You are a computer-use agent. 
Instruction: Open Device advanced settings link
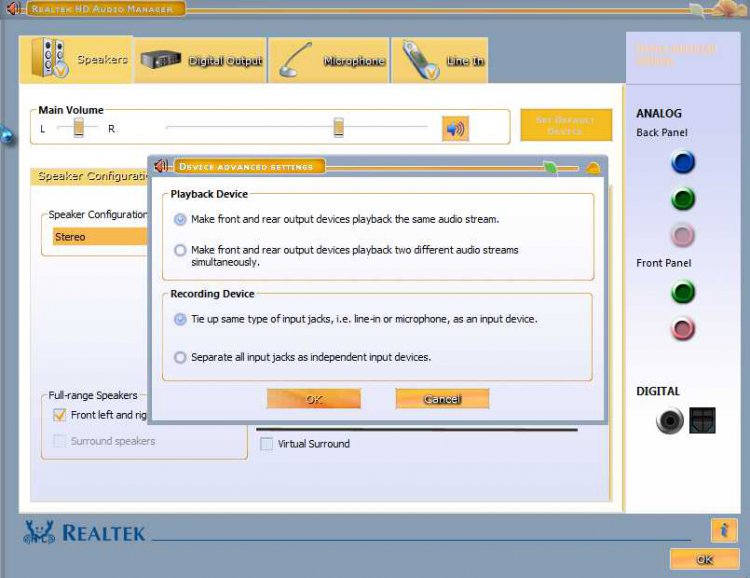pos(675,54)
